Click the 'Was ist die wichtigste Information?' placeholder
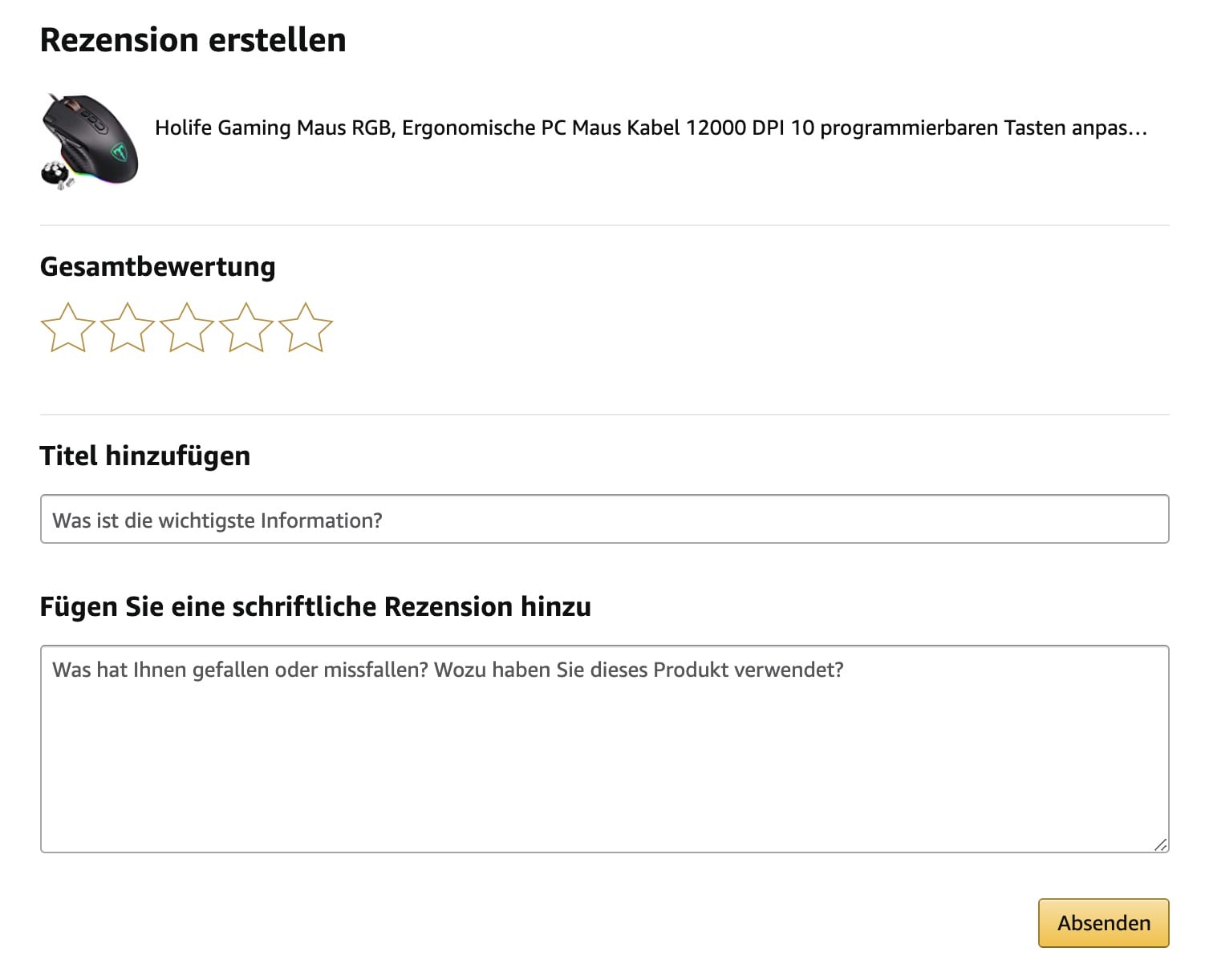Viewport: 1205px width, 980px height. (x=217, y=520)
